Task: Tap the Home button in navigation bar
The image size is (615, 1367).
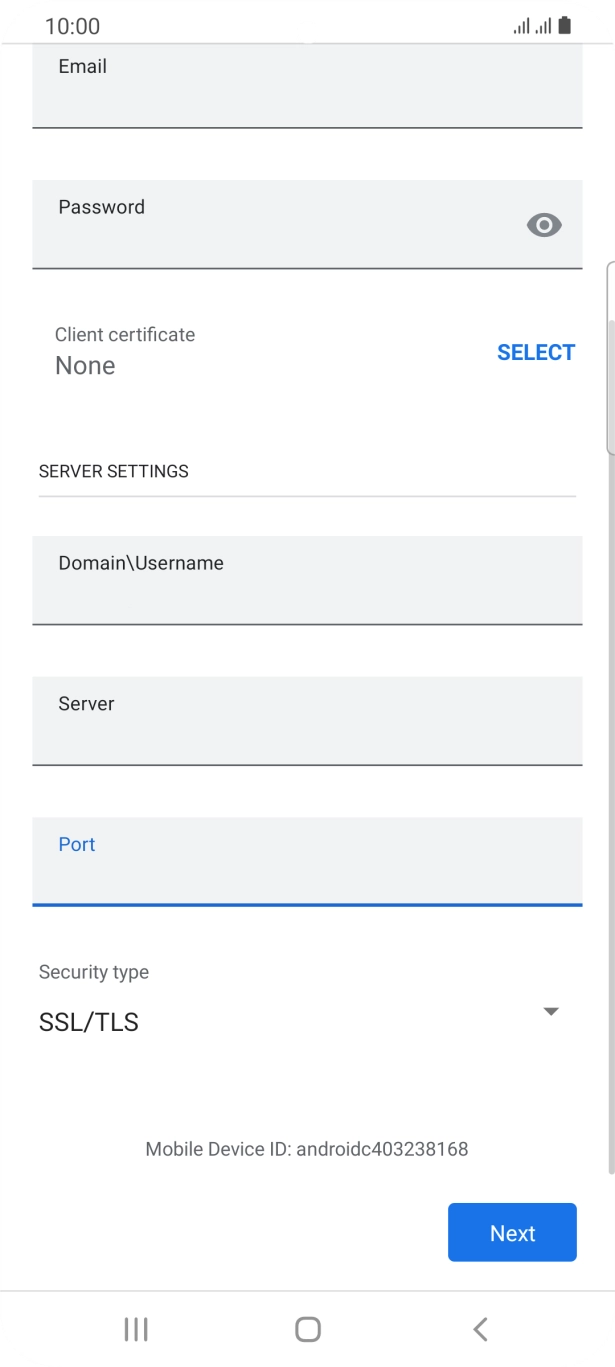Action: point(307,1329)
